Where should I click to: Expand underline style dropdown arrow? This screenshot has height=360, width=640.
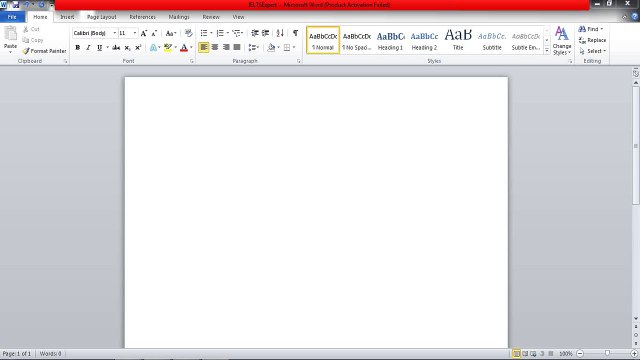pyautogui.click(x=107, y=48)
